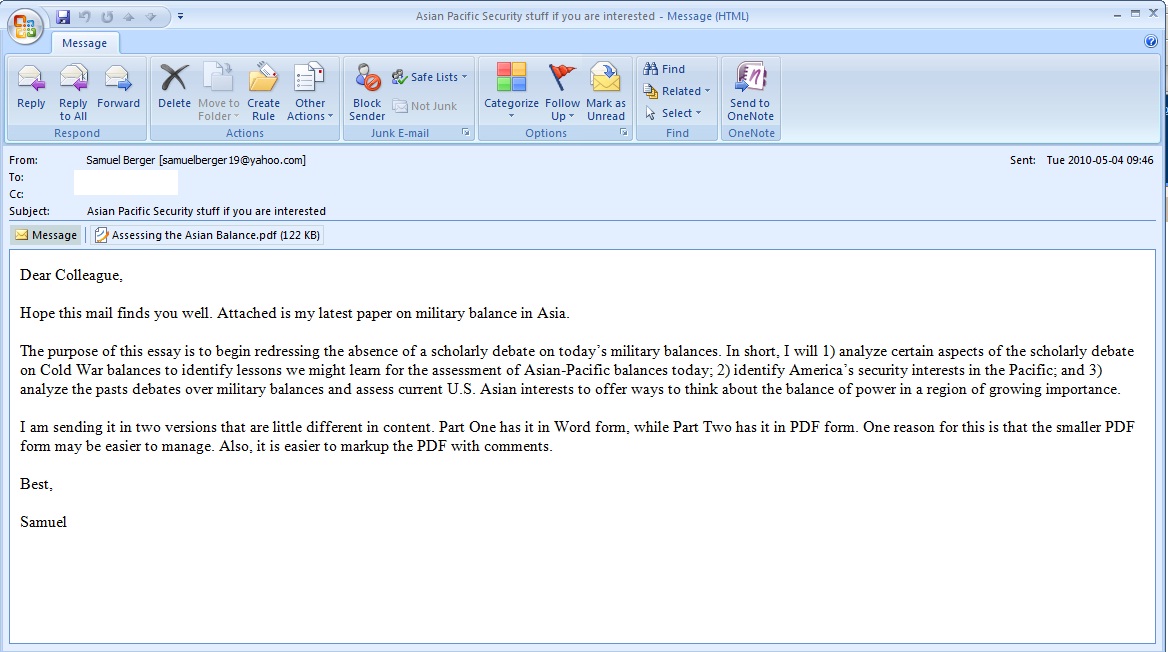Delete the current message
The image size is (1168, 652).
173,90
